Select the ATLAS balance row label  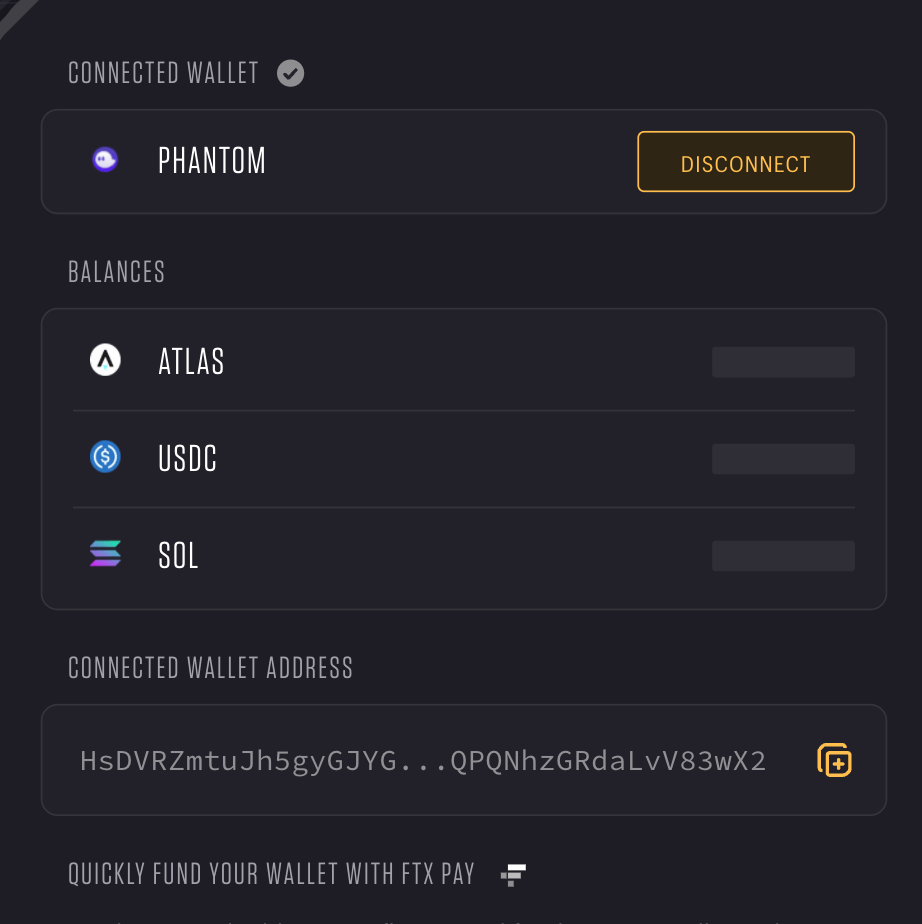point(191,361)
